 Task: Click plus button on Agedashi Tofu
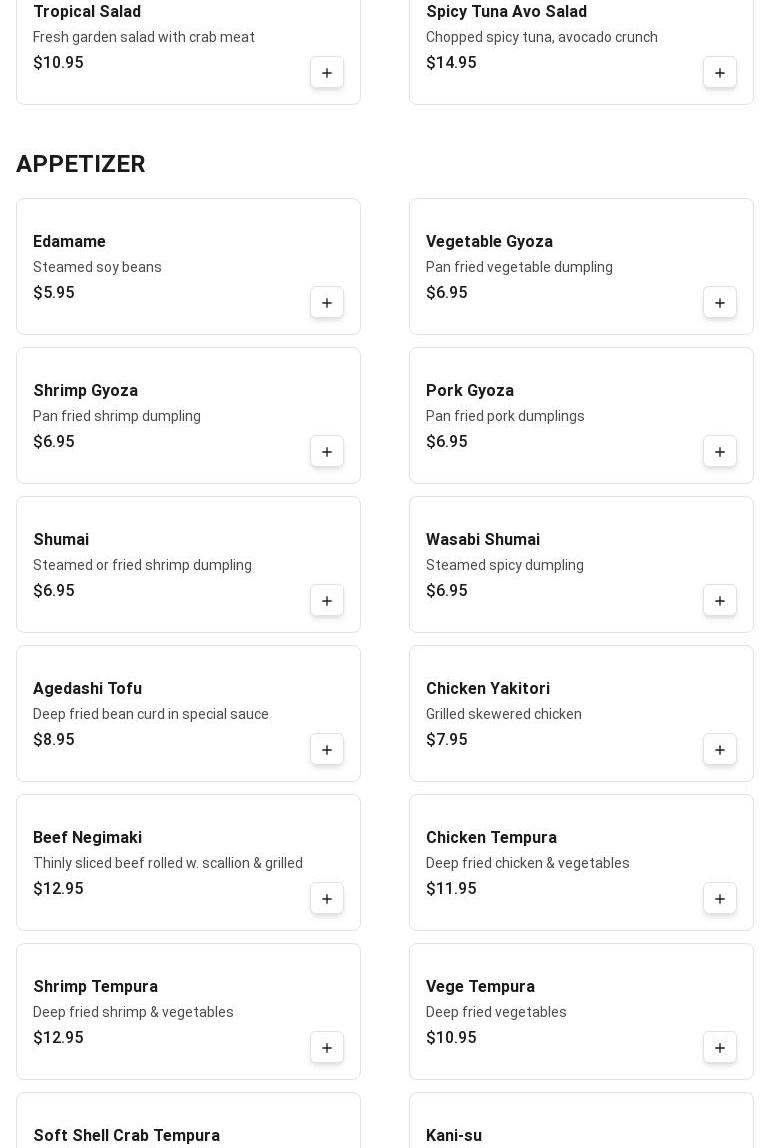click(327, 750)
